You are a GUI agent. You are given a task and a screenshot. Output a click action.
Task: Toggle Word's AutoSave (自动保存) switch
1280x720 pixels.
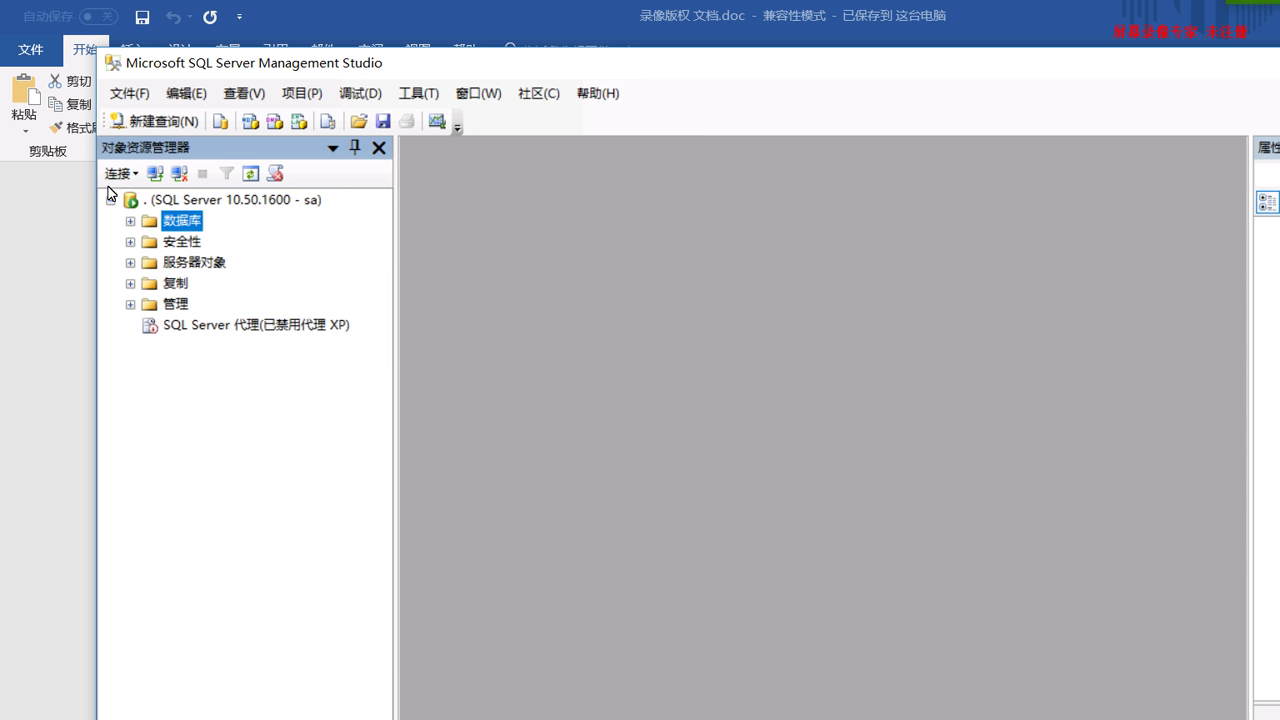pos(98,17)
